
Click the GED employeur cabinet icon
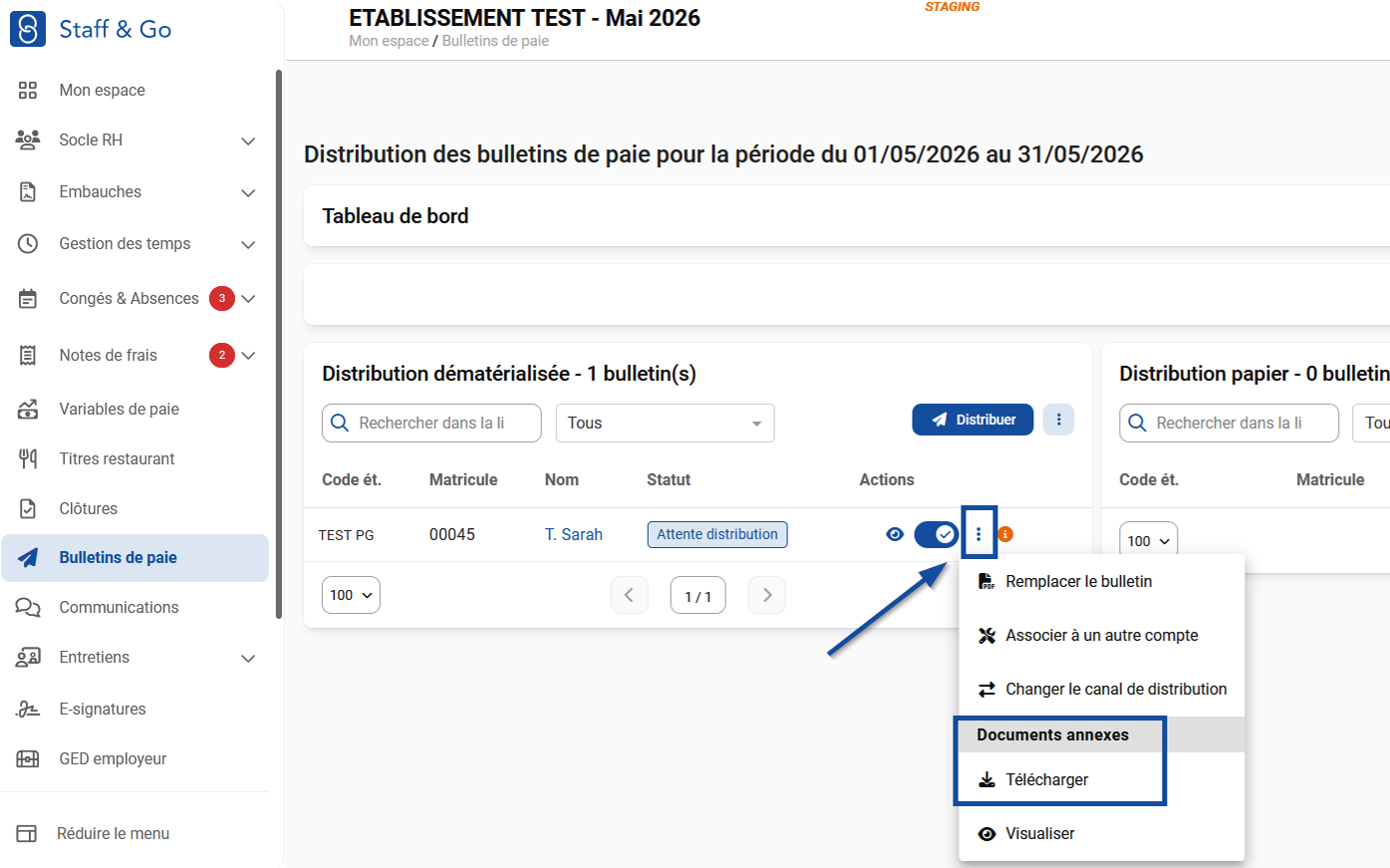coord(28,758)
